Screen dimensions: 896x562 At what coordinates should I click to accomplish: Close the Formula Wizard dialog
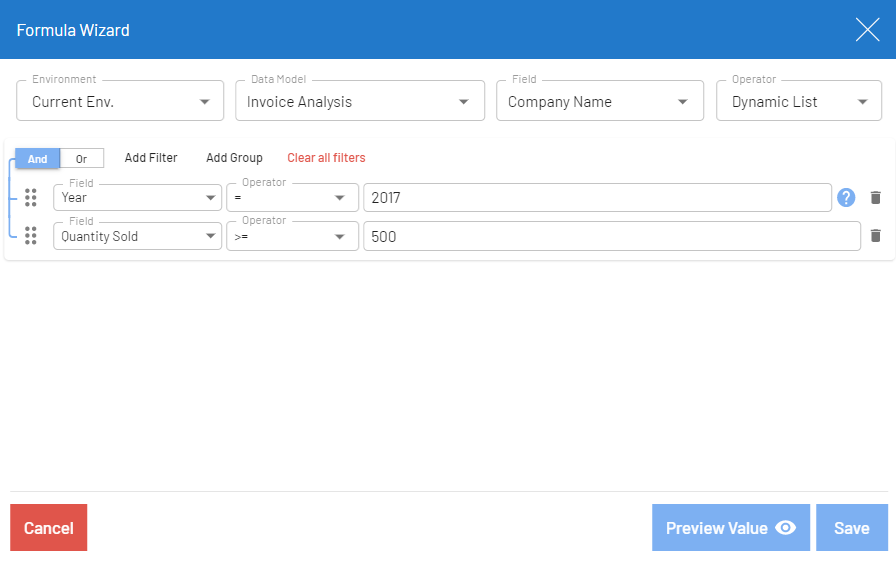(867, 30)
